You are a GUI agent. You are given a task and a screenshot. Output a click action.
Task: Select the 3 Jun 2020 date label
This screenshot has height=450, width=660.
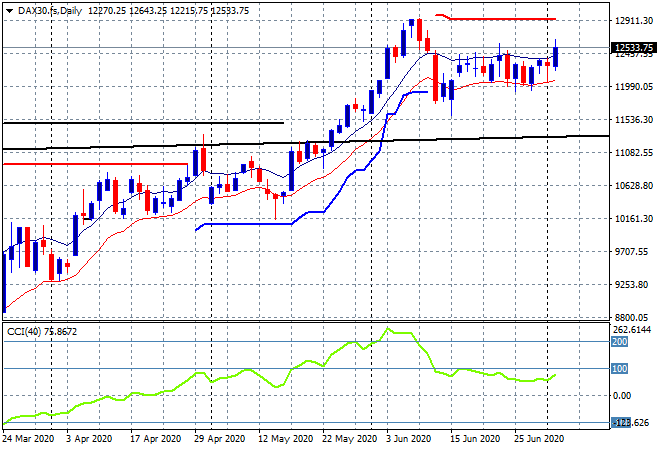point(408,438)
